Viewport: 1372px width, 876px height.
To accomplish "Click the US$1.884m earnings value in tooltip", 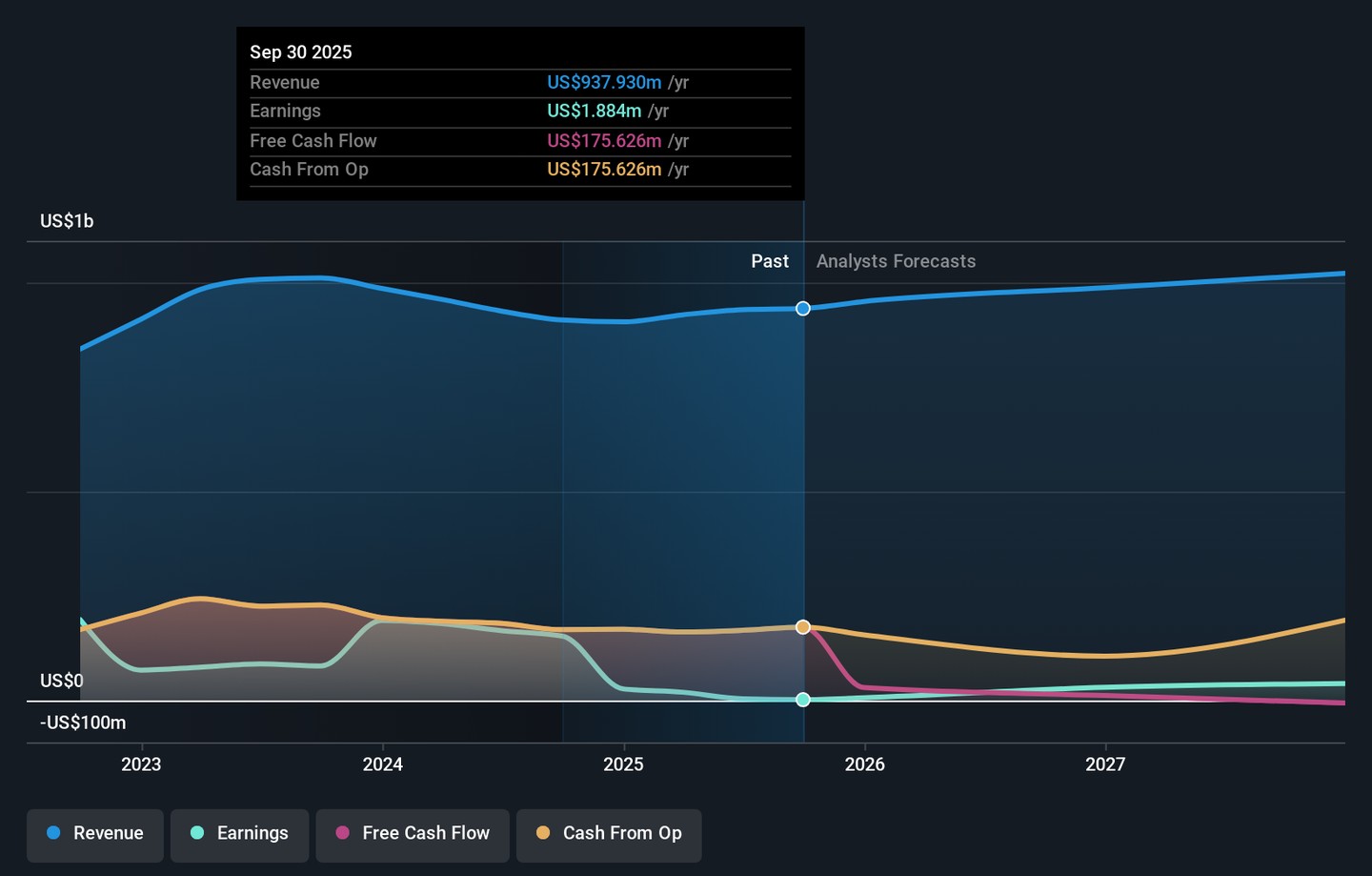I will pyautogui.click(x=594, y=112).
